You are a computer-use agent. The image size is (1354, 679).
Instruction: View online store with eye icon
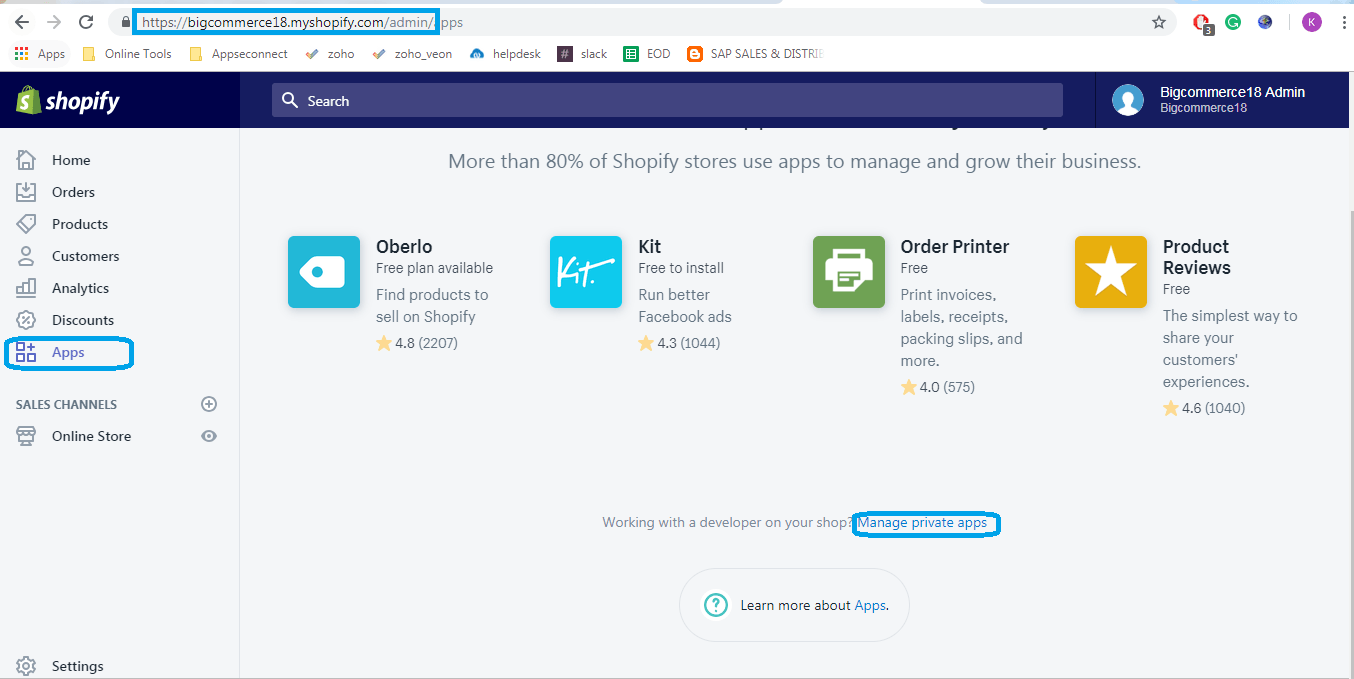pyautogui.click(x=209, y=436)
